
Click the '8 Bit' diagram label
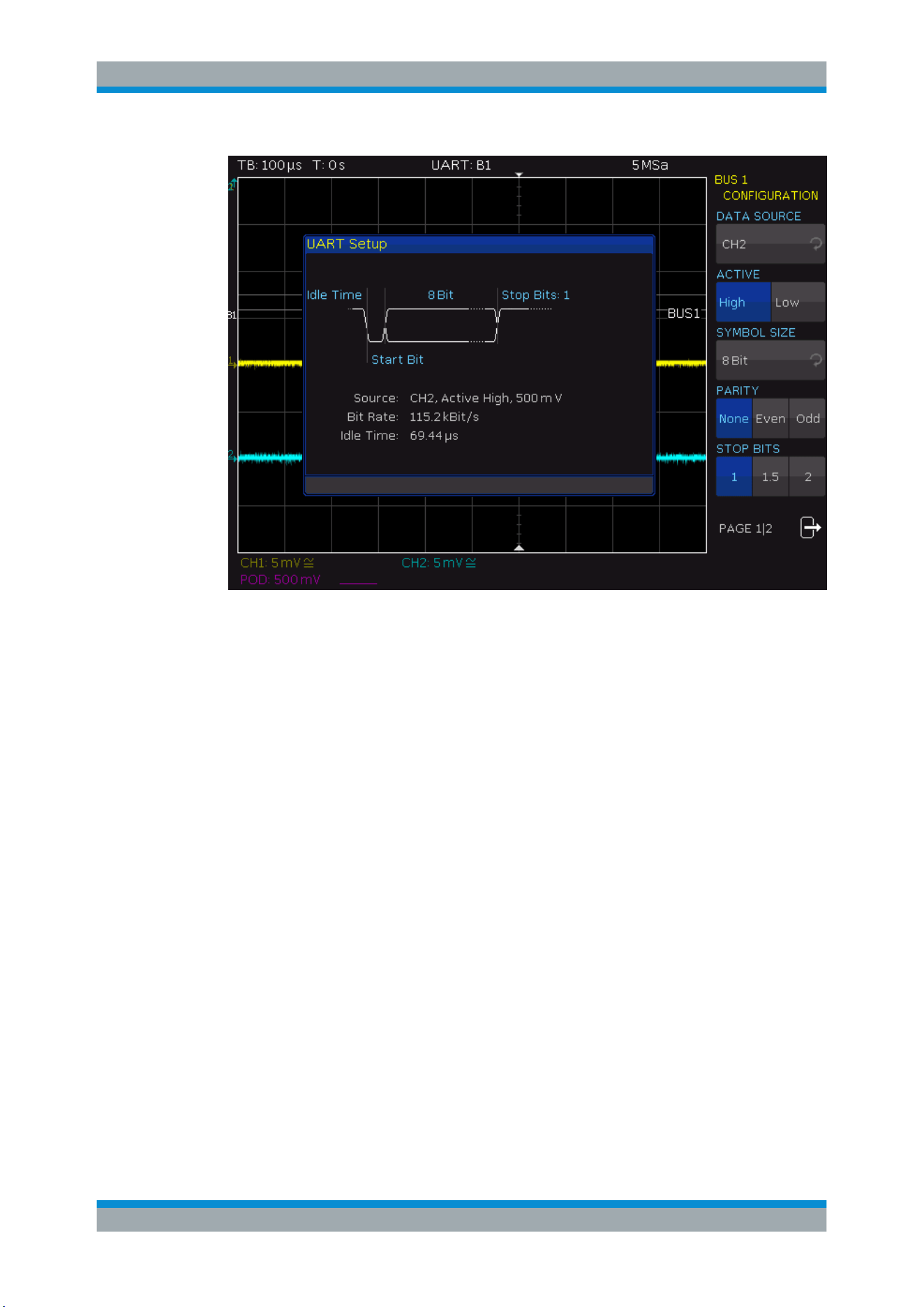click(x=440, y=295)
